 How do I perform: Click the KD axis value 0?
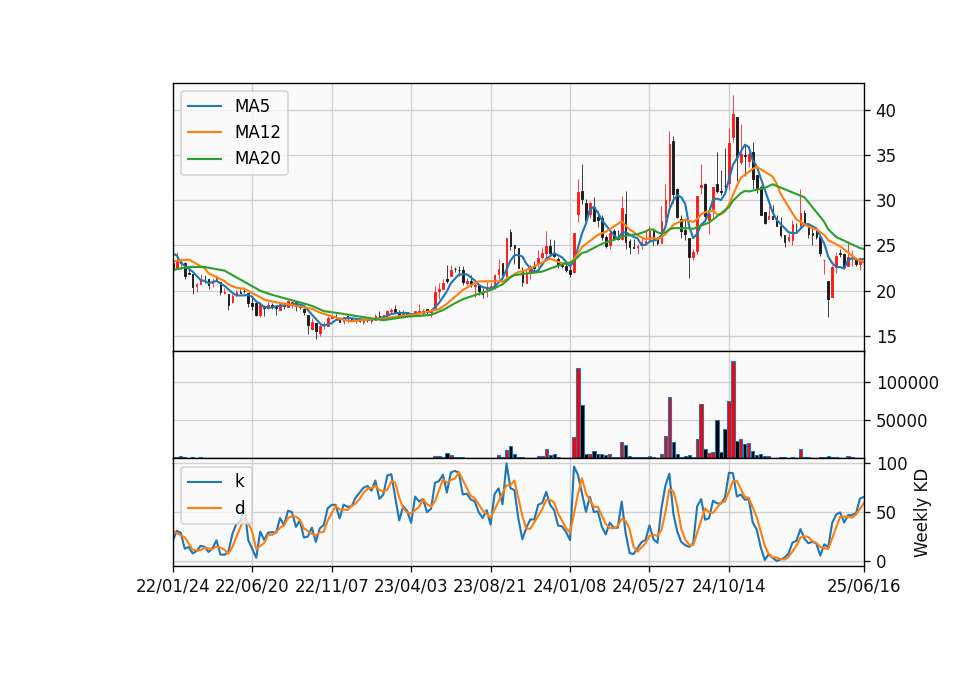882,561
